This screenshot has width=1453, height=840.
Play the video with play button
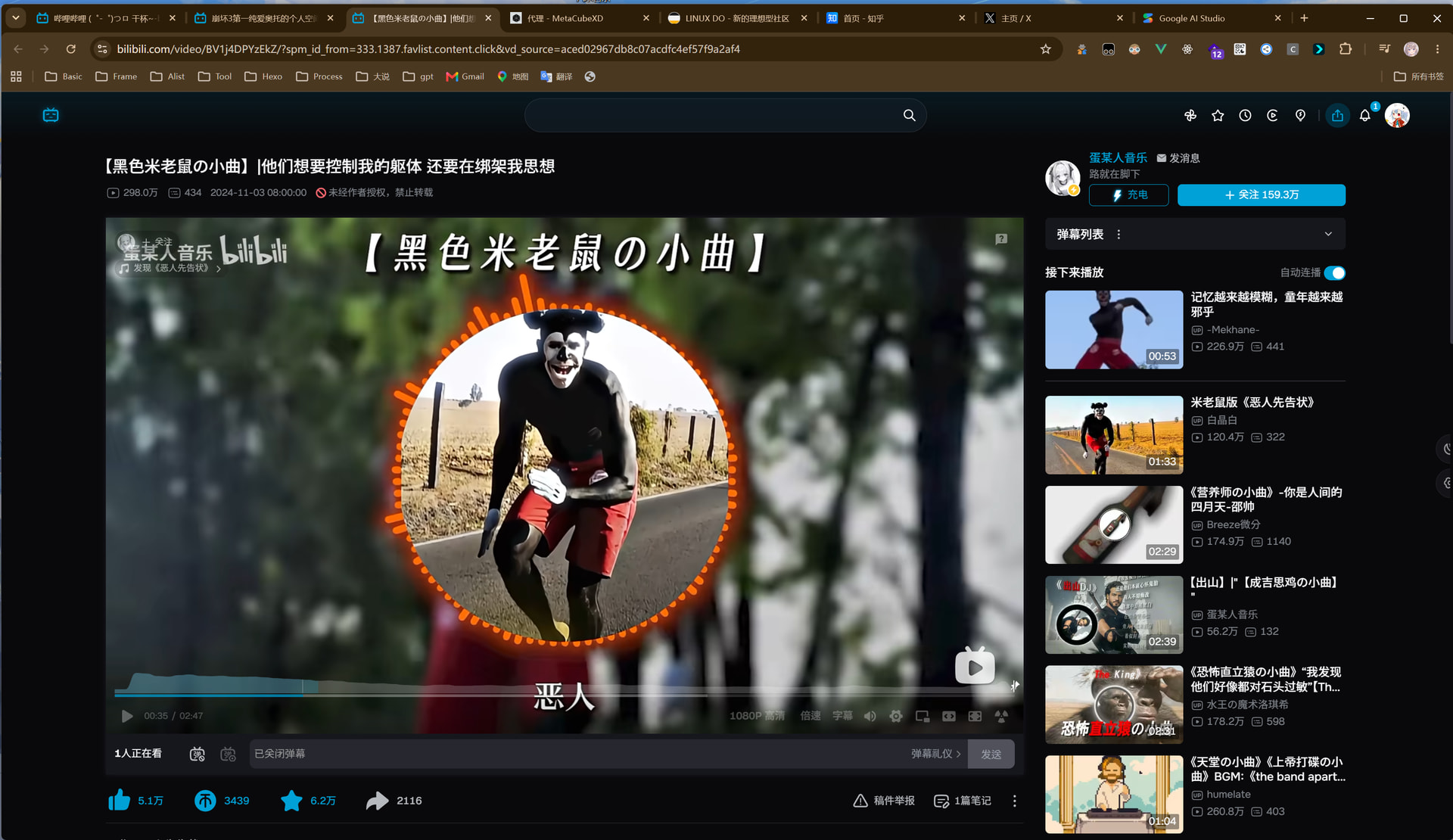pyautogui.click(x=127, y=716)
